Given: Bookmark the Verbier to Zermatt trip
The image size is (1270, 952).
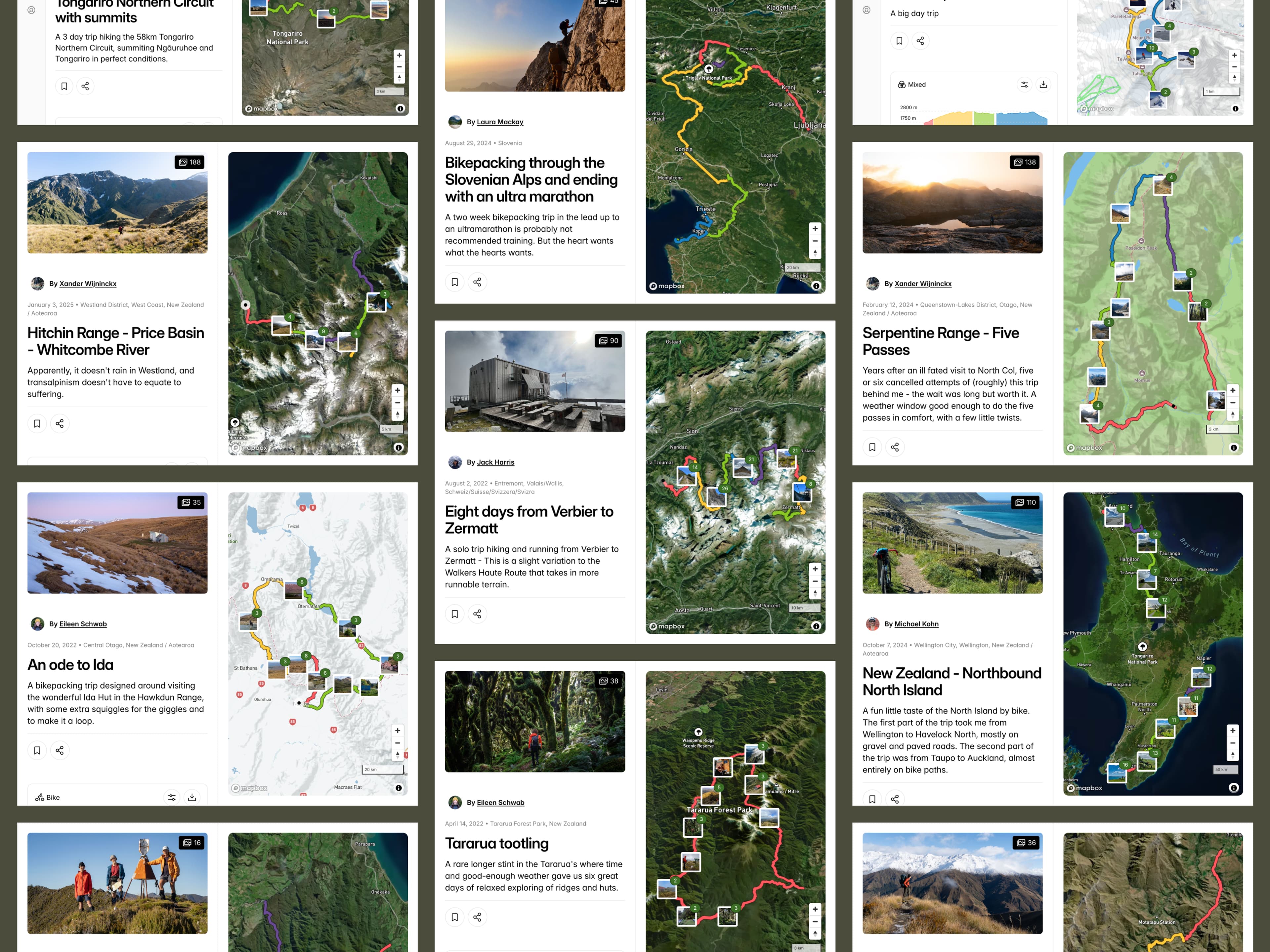Looking at the screenshot, I should click(x=455, y=614).
